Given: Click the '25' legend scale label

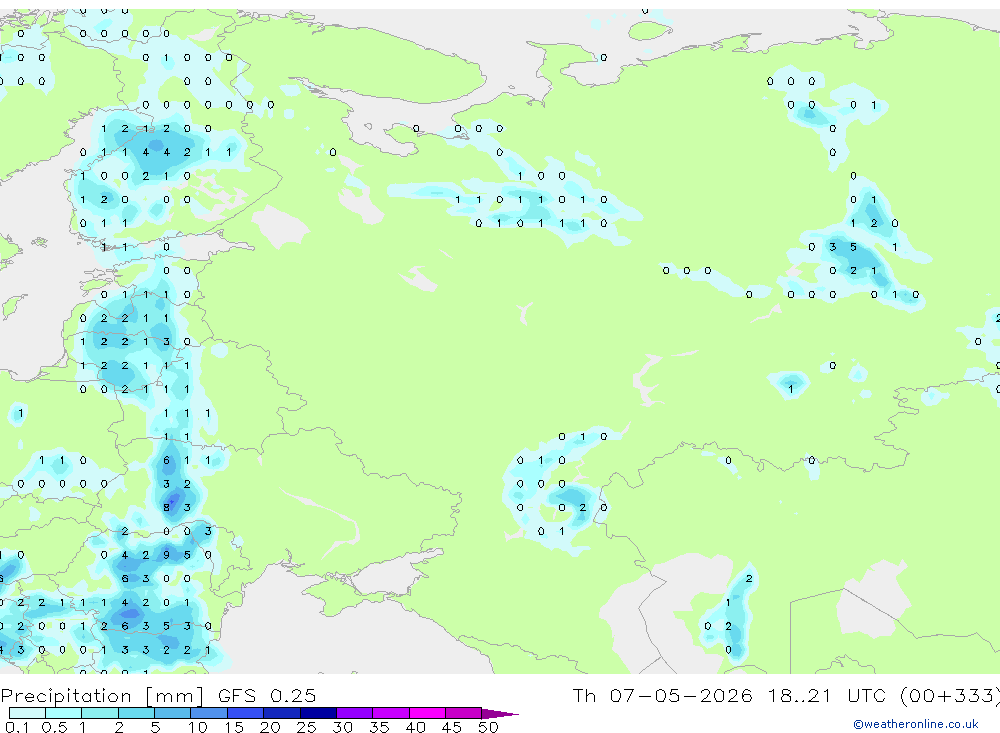Looking at the screenshot, I should [x=306, y=727].
